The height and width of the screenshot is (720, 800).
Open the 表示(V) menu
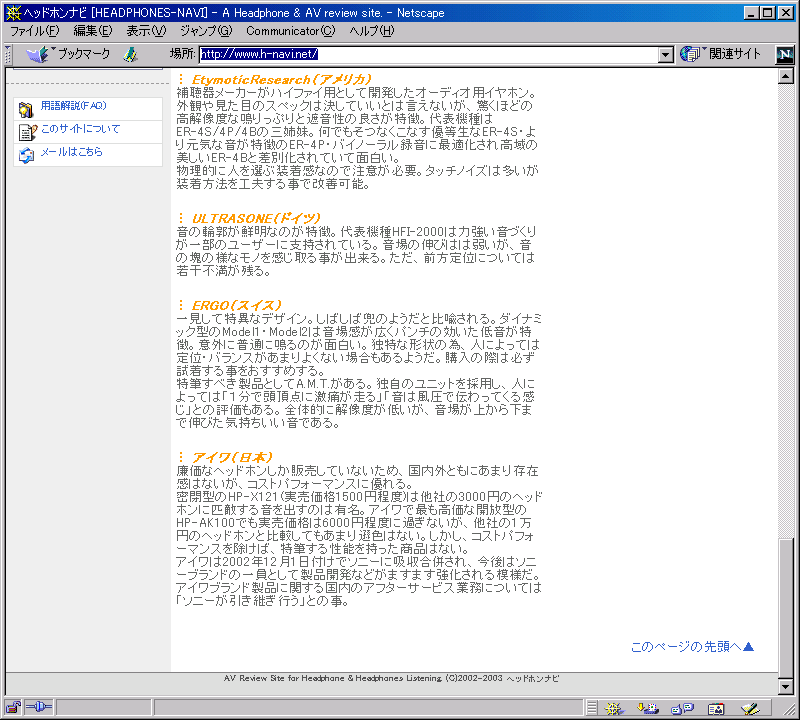click(x=146, y=31)
